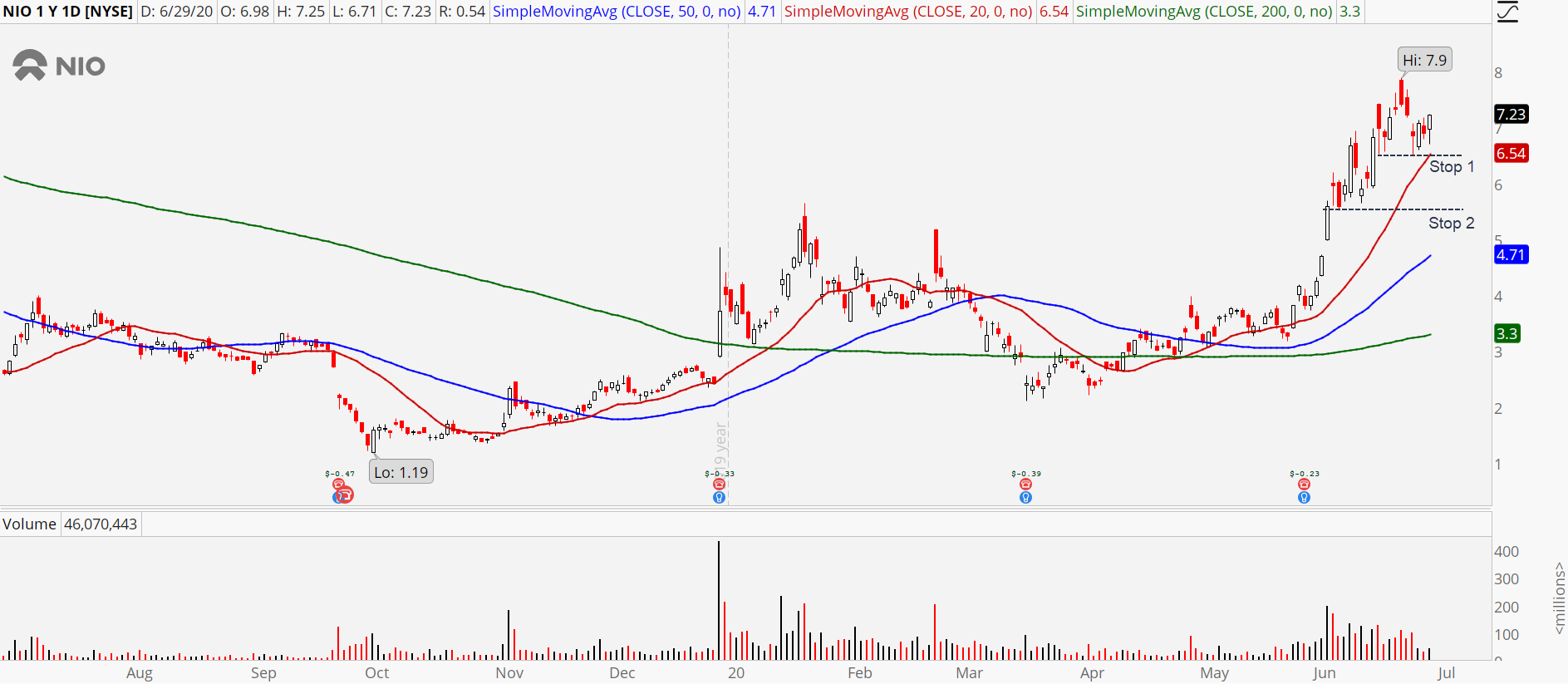1568x684 pixels.
Task: Click the Volume study label
Action: click(29, 524)
